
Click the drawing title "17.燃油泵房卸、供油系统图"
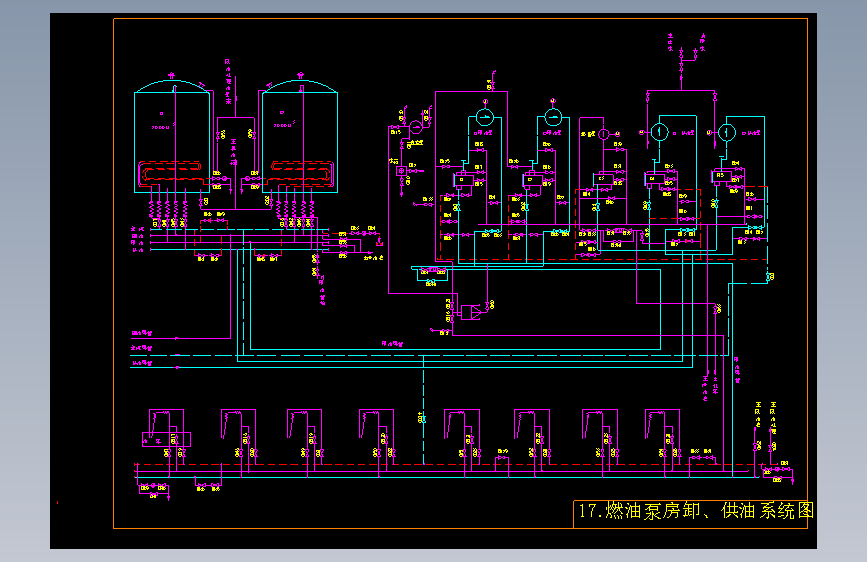696,511
